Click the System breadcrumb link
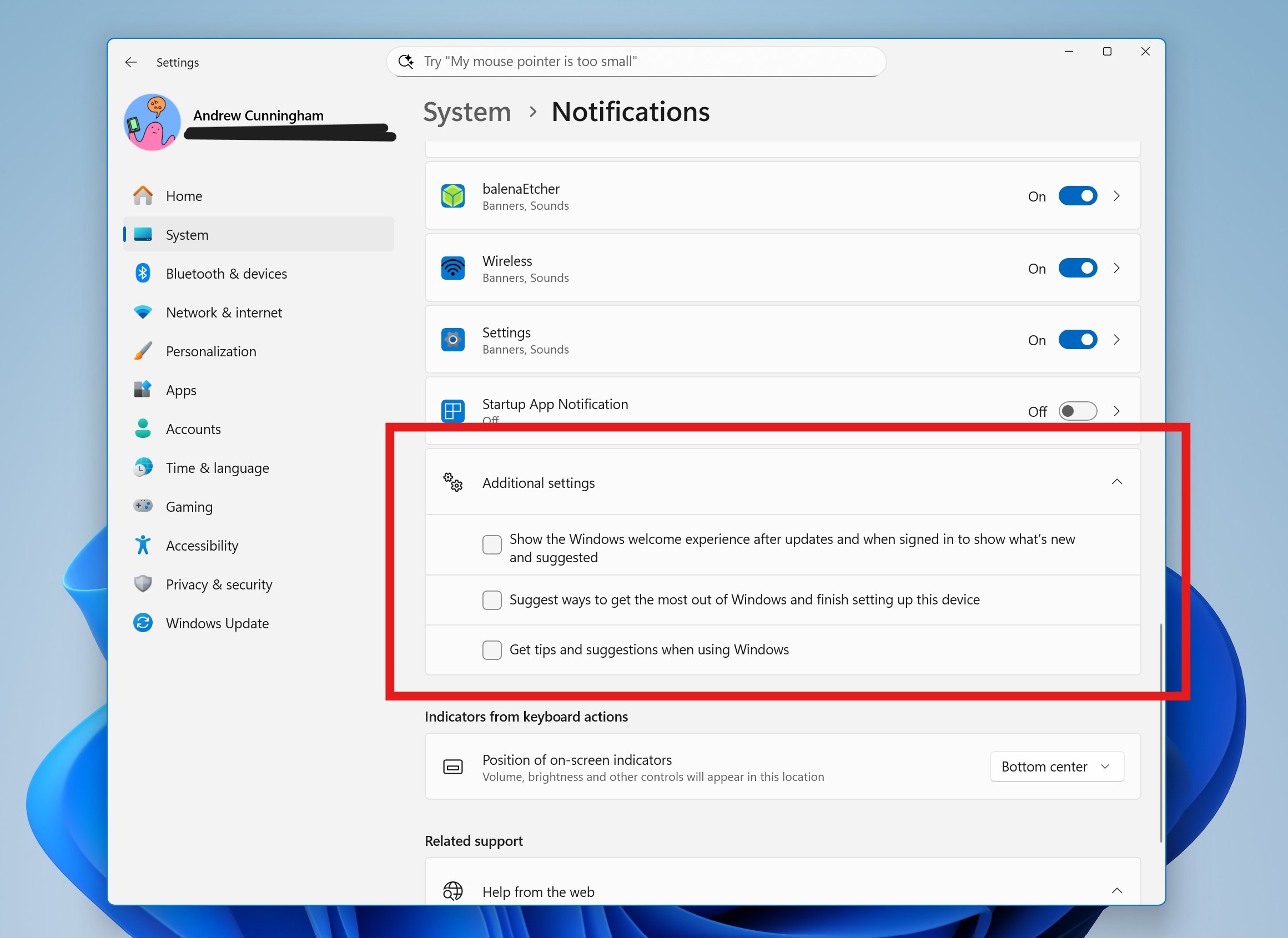1288x938 pixels. [x=467, y=112]
